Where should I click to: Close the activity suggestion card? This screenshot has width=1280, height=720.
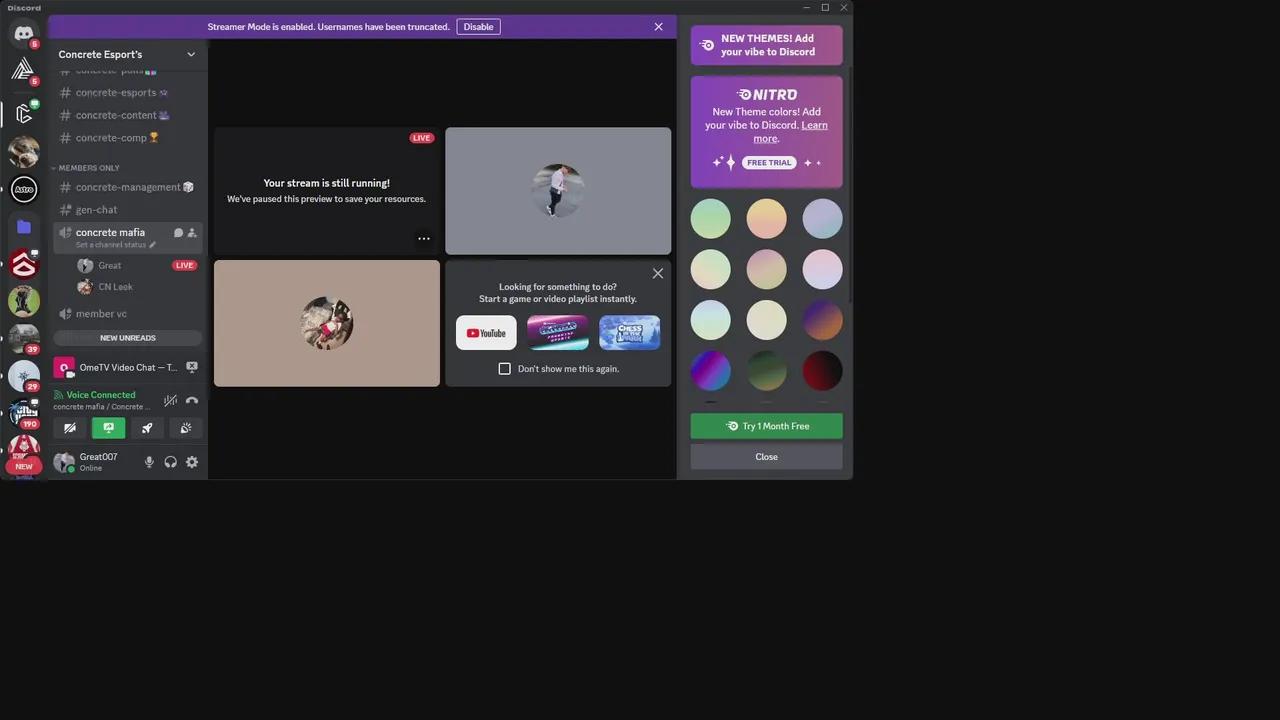[x=657, y=273]
